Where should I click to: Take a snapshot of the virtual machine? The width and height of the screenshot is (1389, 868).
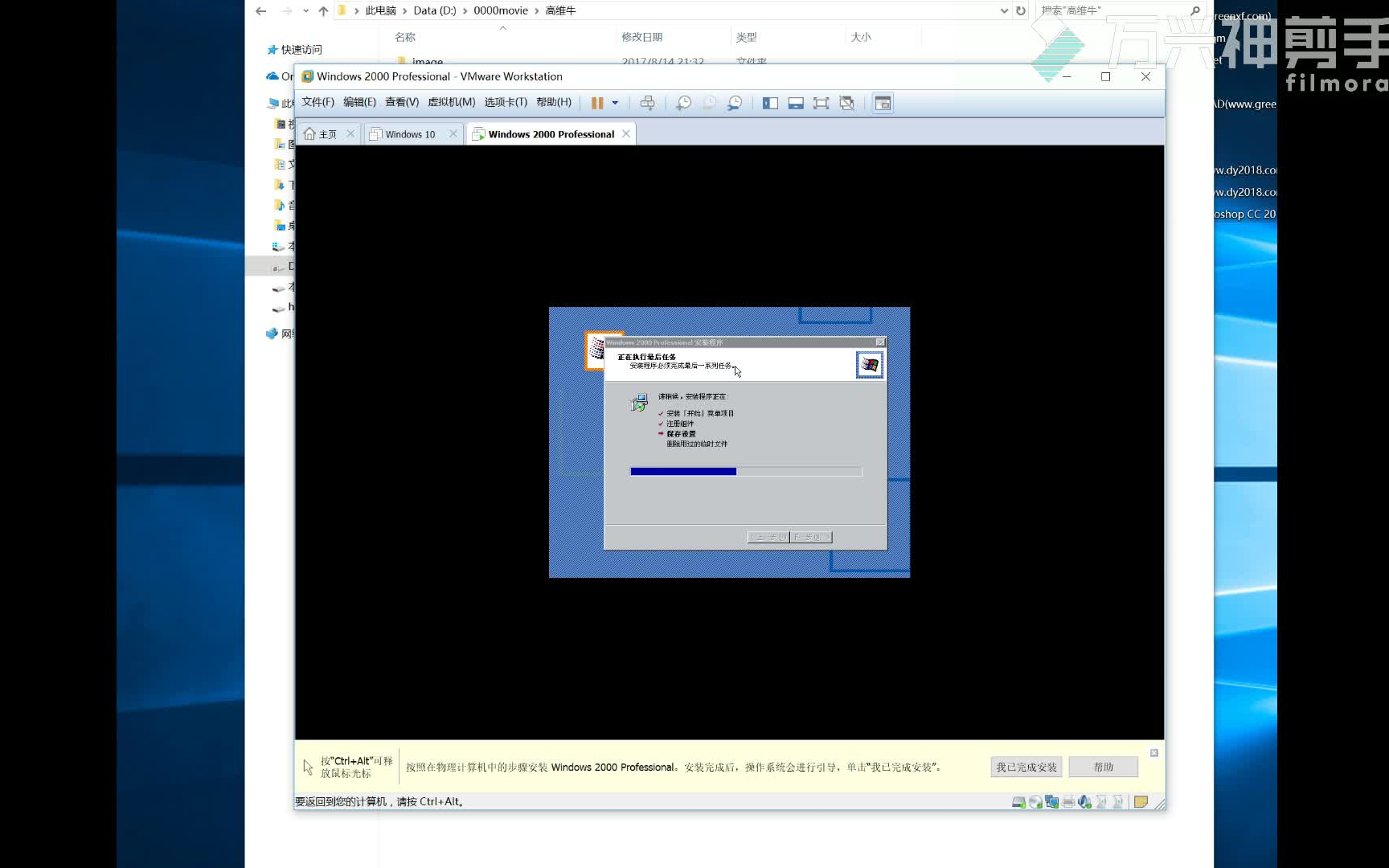click(684, 103)
